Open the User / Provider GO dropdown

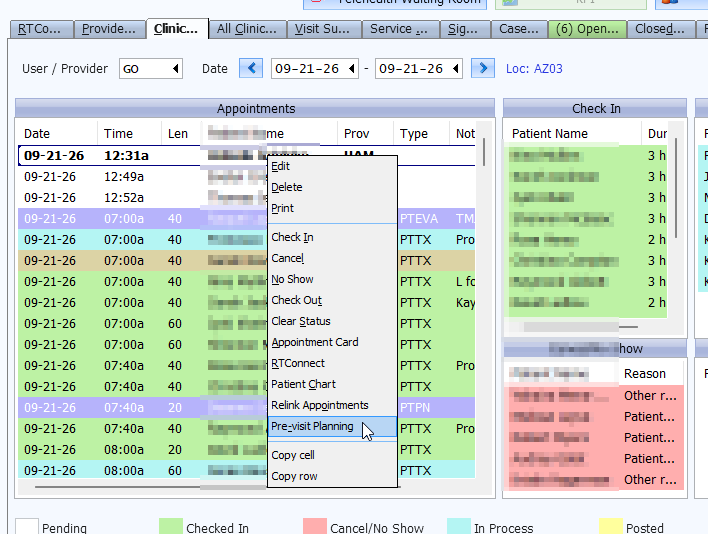coord(176,69)
